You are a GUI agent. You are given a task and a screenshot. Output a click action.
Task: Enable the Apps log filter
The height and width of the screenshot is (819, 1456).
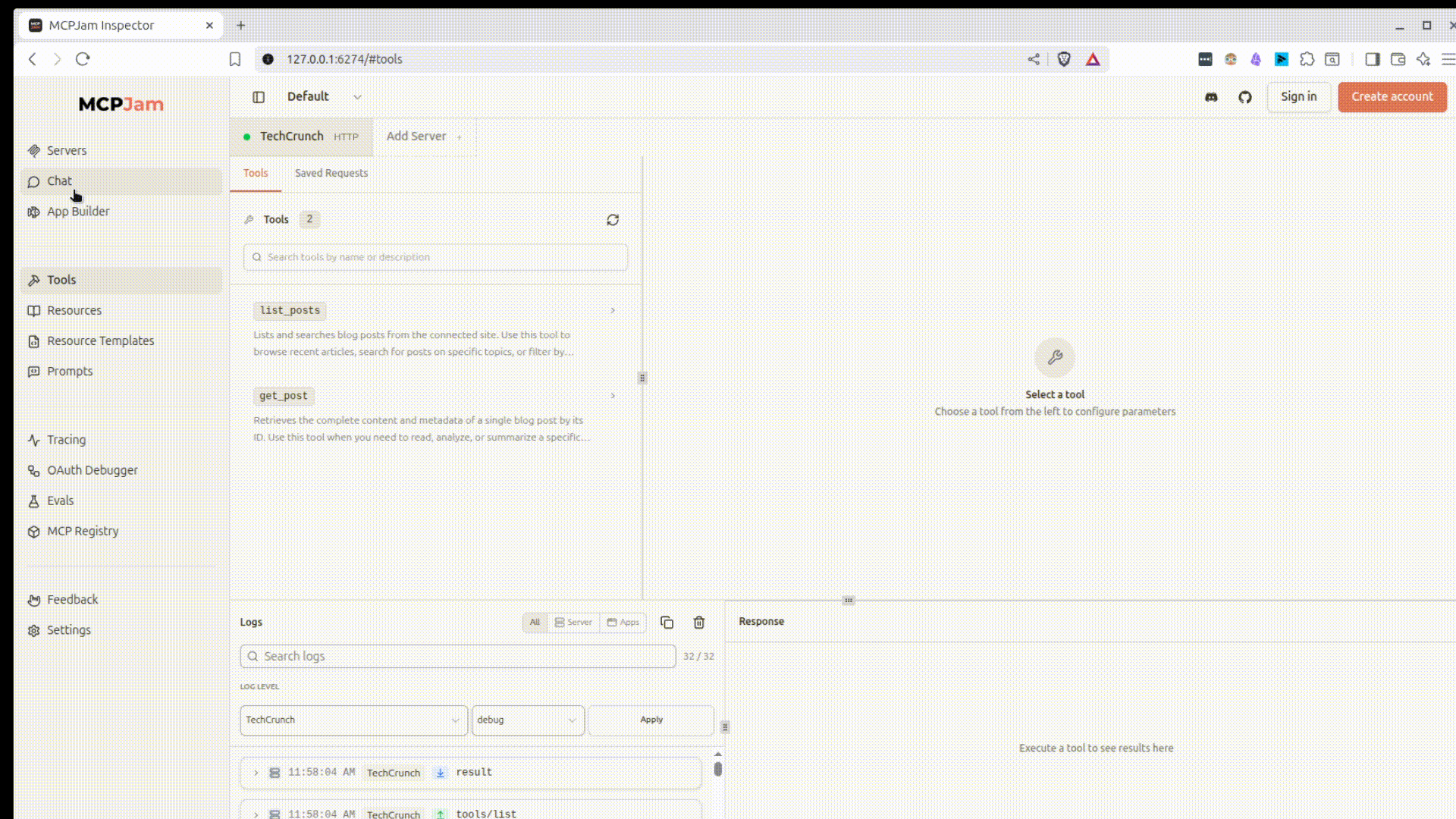pyautogui.click(x=623, y=623)
